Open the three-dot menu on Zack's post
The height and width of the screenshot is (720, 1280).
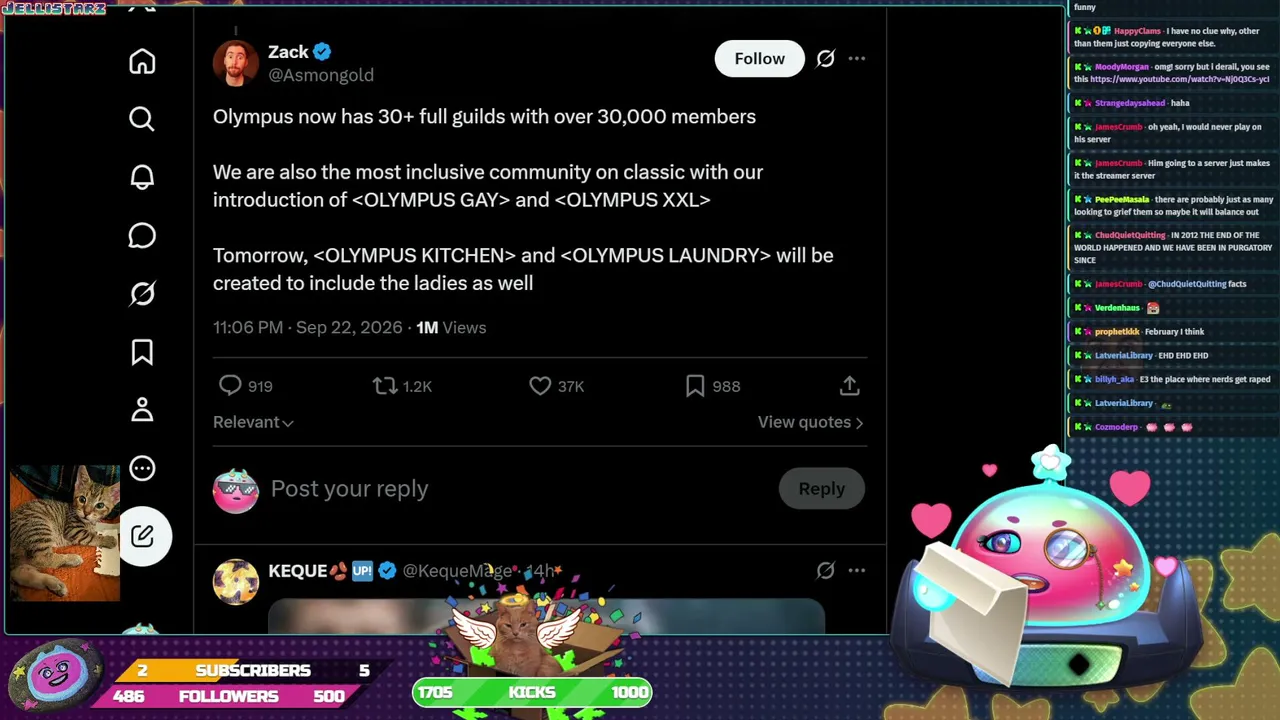click(x=857, y=59)
